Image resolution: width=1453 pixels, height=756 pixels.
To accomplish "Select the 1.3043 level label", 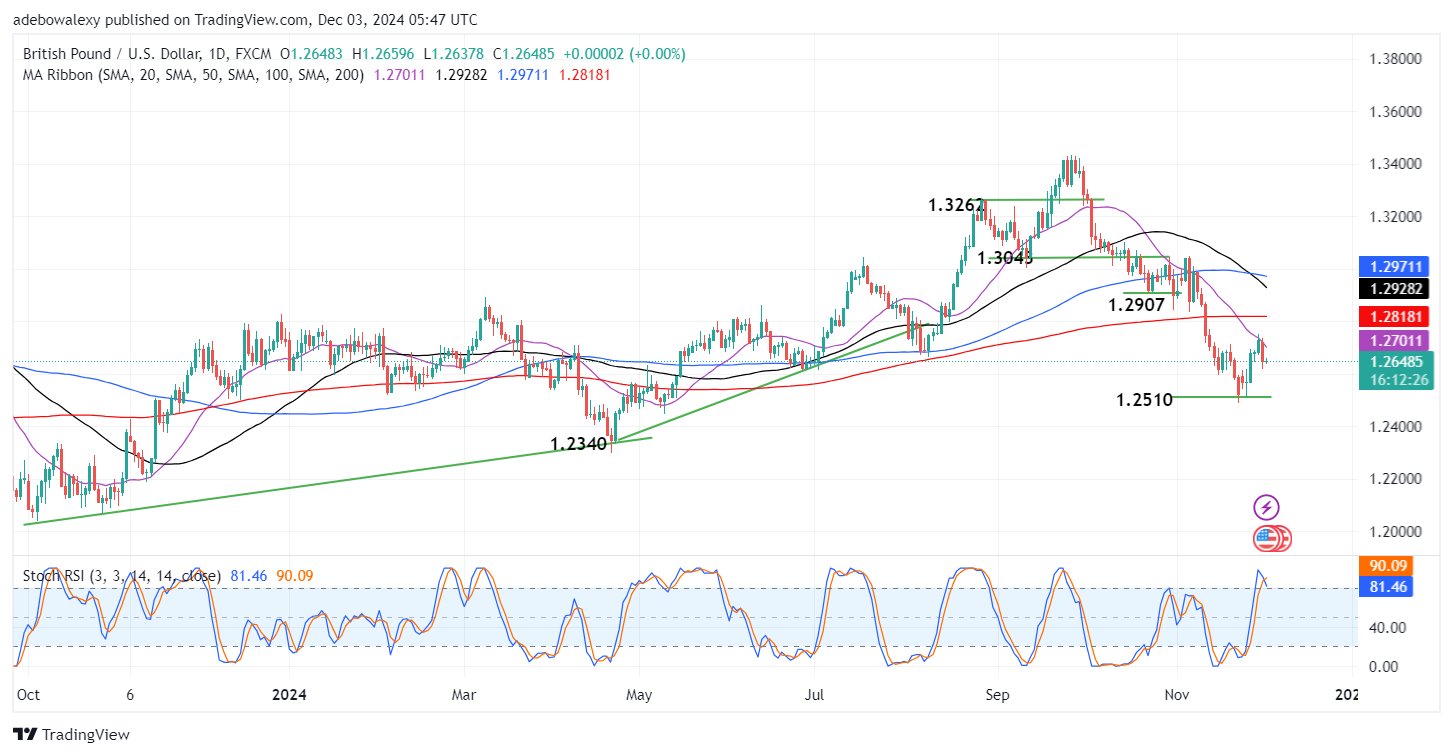I will pyautogui.click(x=1006, y=257).
